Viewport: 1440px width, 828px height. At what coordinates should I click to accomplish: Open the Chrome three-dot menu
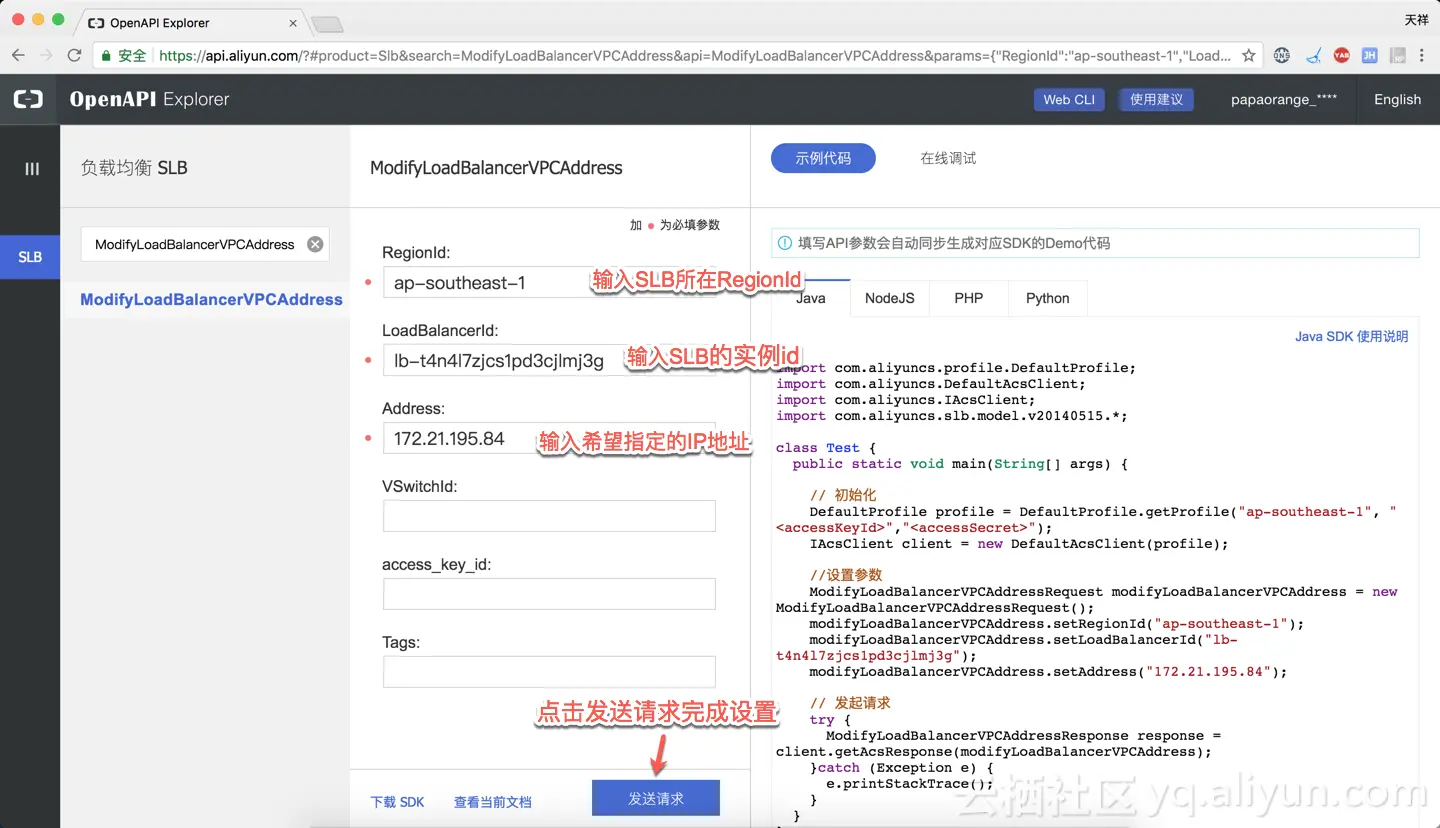1423,56
